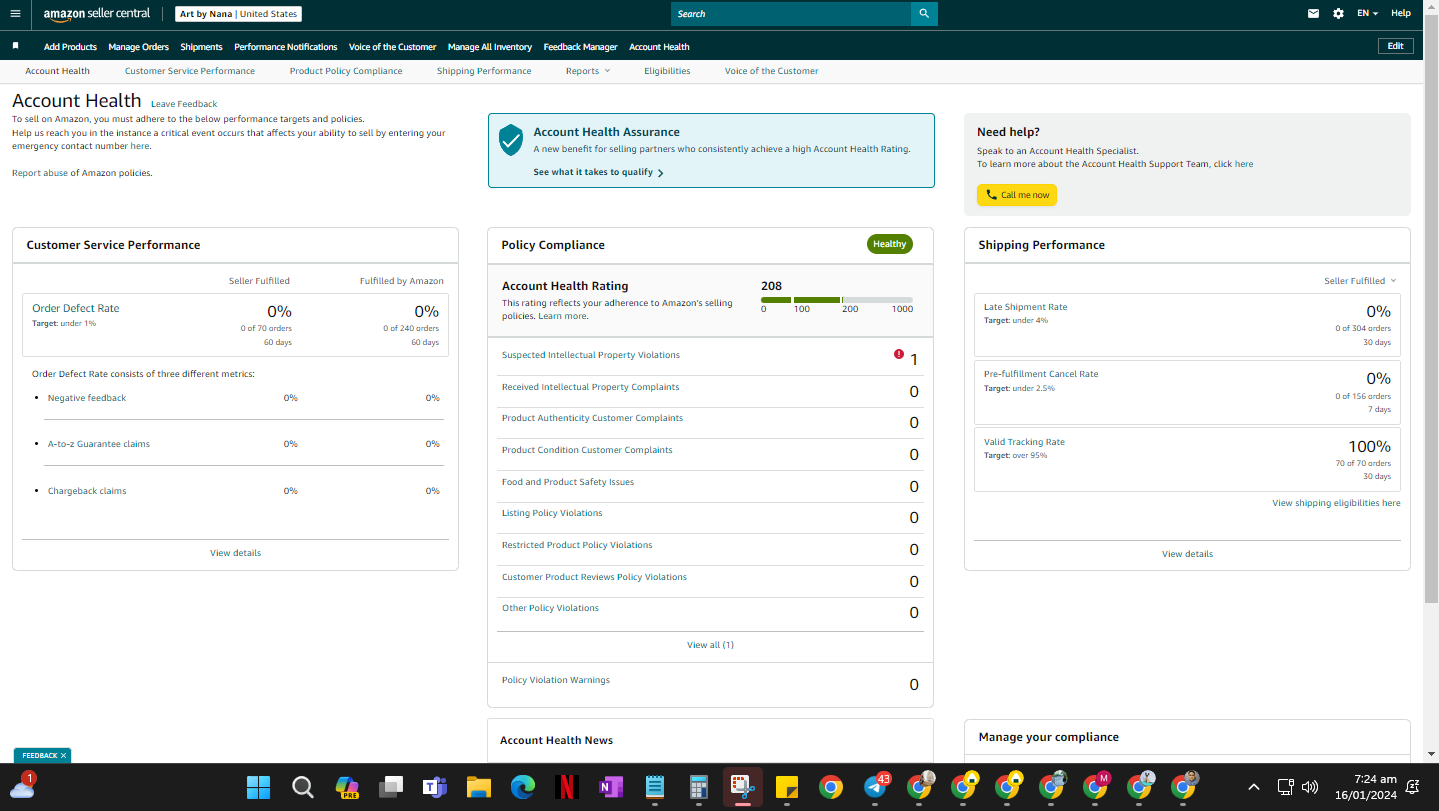
Task: Open the Seller Fulfilled shipping dropdown
Action: point(1360,281)
